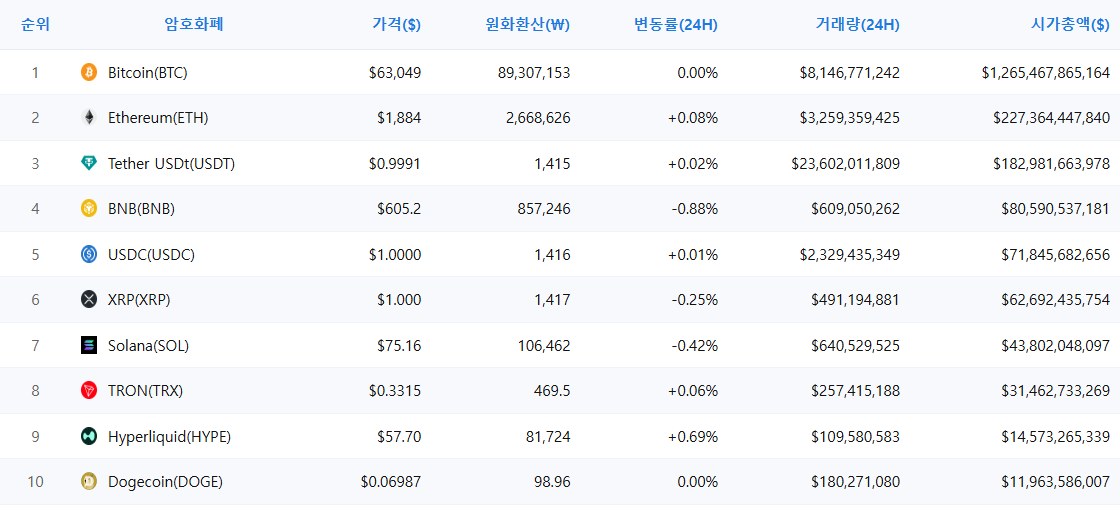The width and height of the screenshot is (1120, 514).
Task: Select Hyperliquid market cap $14,573,265,339
Action: 1056,437
